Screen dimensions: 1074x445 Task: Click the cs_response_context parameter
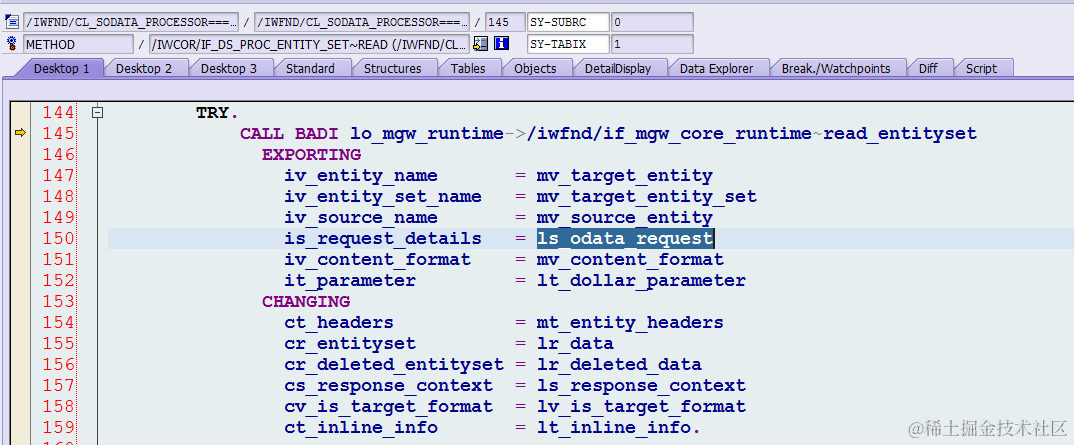tap(388, 385)
